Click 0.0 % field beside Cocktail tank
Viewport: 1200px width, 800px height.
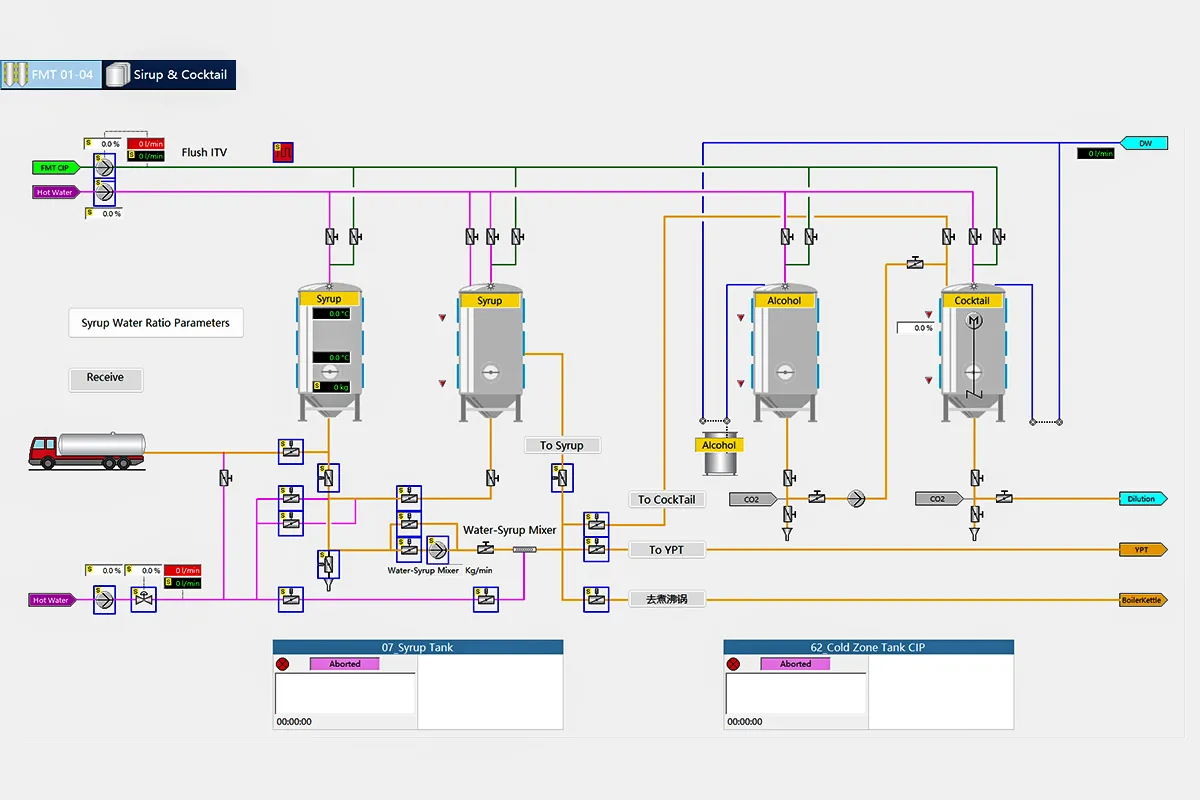click(x=916, y=327)
